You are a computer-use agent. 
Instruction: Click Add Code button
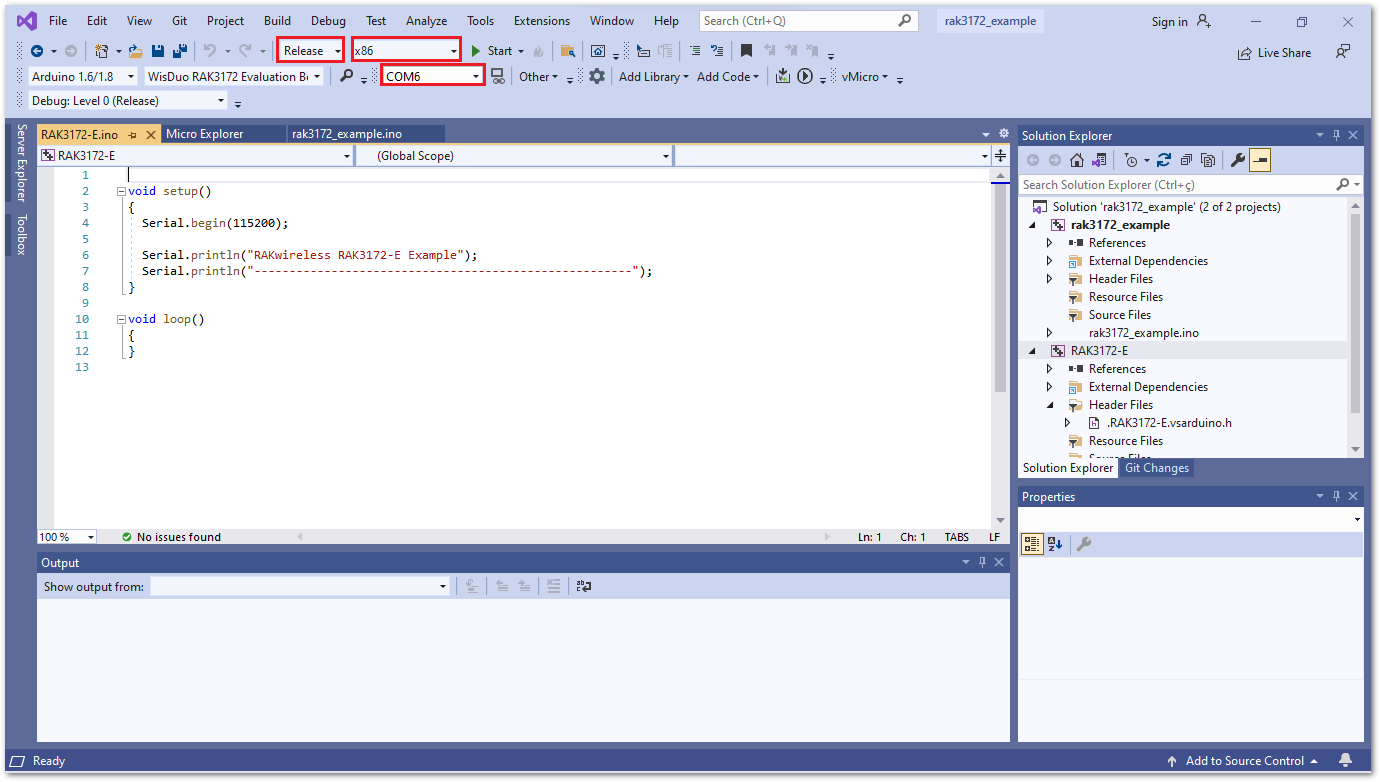click(728, 76)
